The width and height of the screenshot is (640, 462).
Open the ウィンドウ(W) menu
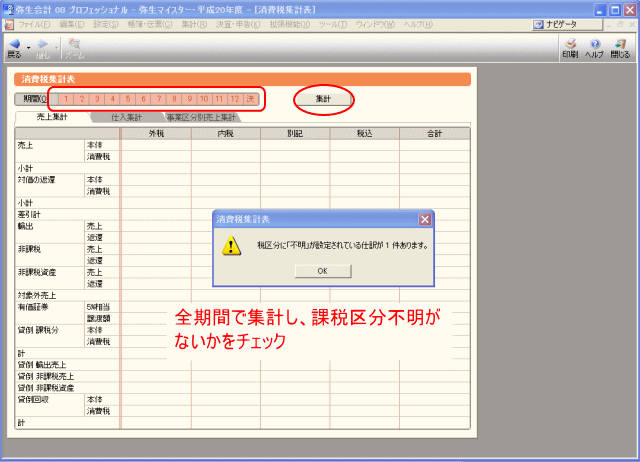coord(375,24)
